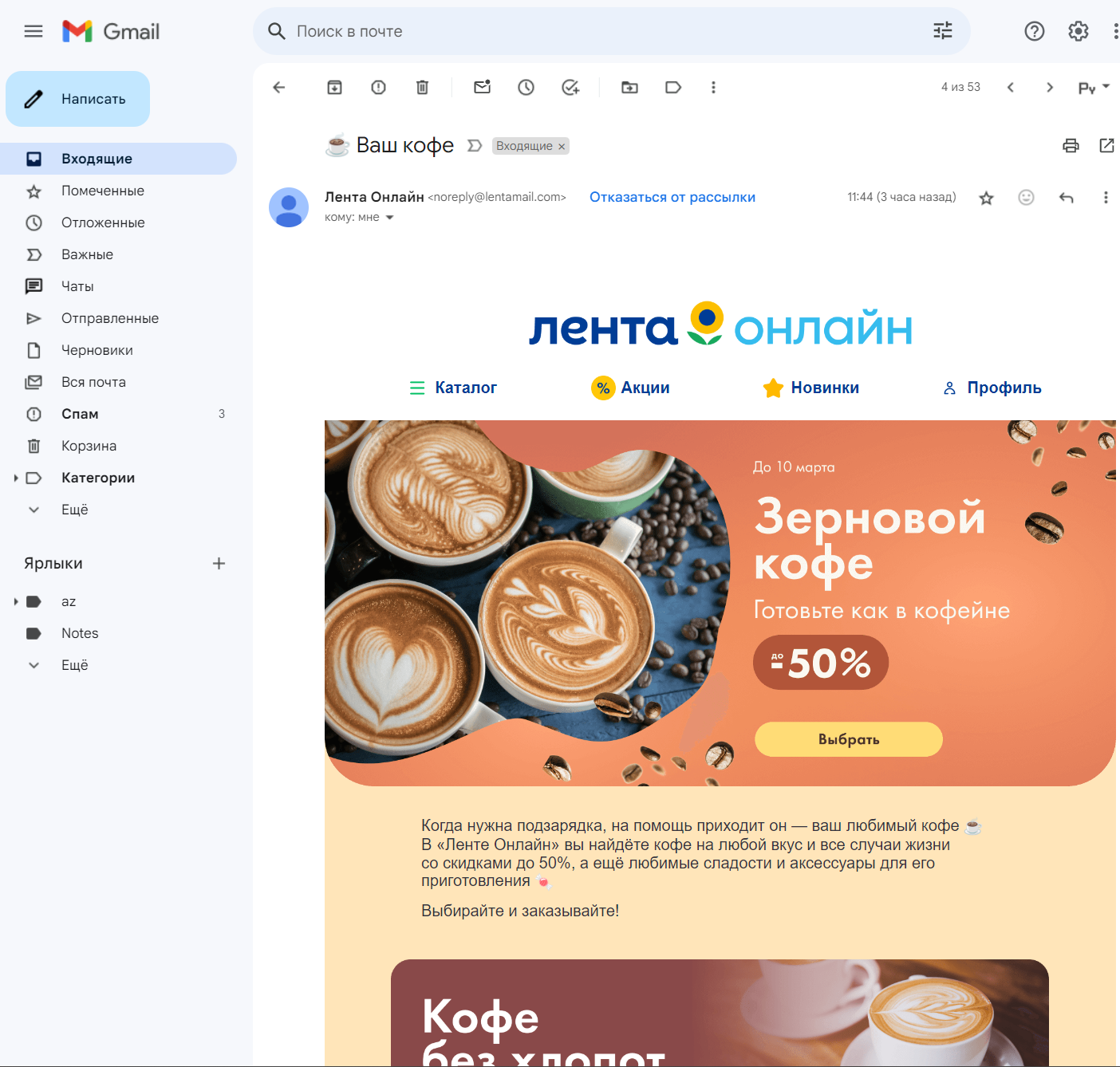Click the Лента Онлайн logo
The width and height of the screenshot is (1120, 1067).
coord(720,325)
